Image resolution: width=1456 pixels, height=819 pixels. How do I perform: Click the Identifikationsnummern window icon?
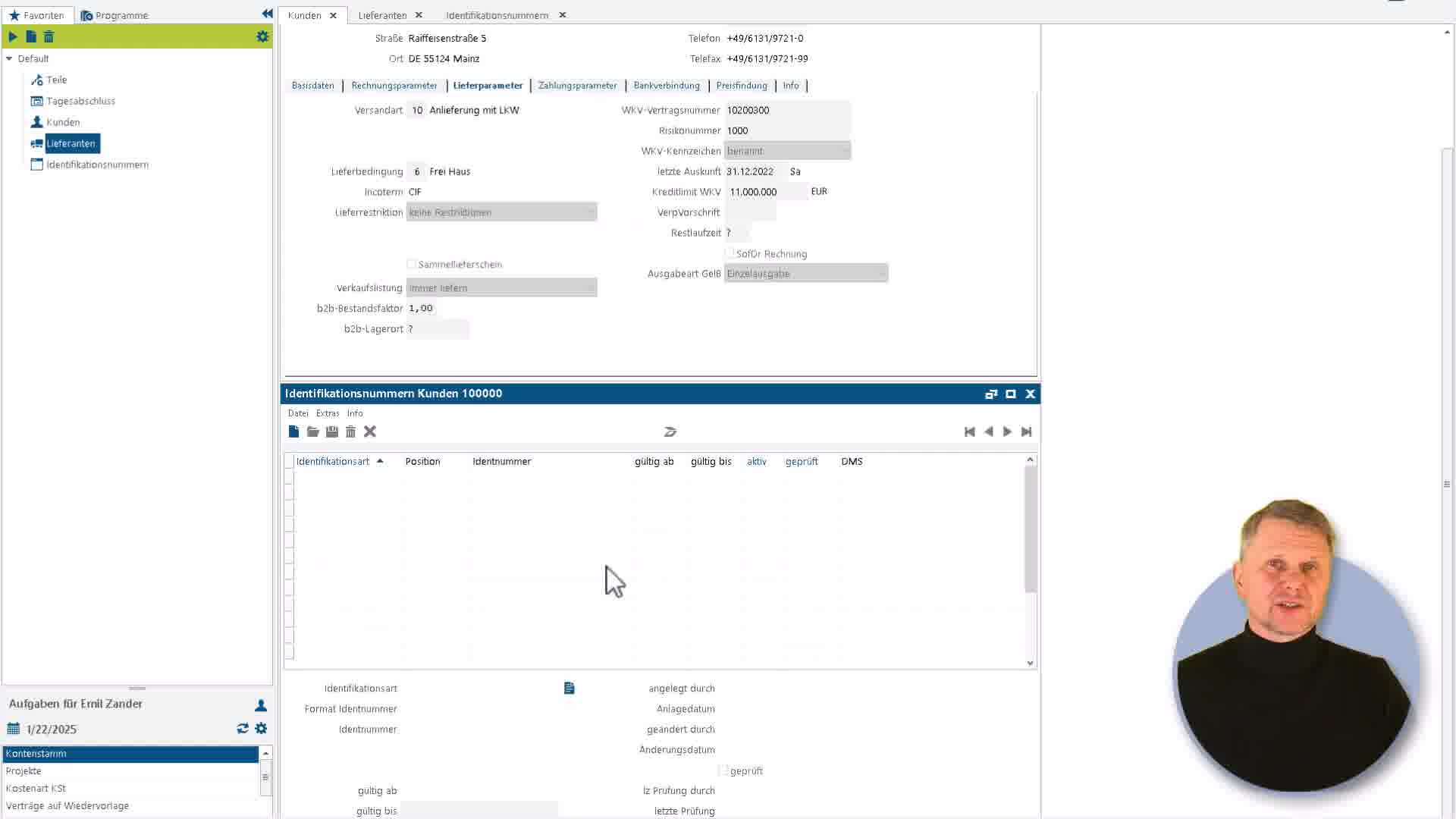coord(36,165)
